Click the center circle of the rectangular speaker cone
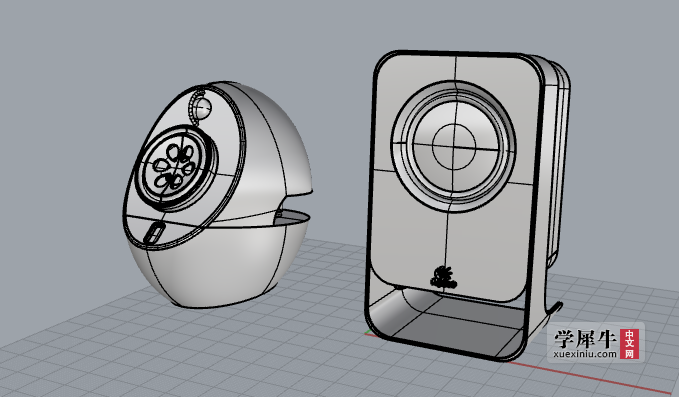The height and width of the screenshot is (397, 679). pyautogui.click(x=454, y=144)
